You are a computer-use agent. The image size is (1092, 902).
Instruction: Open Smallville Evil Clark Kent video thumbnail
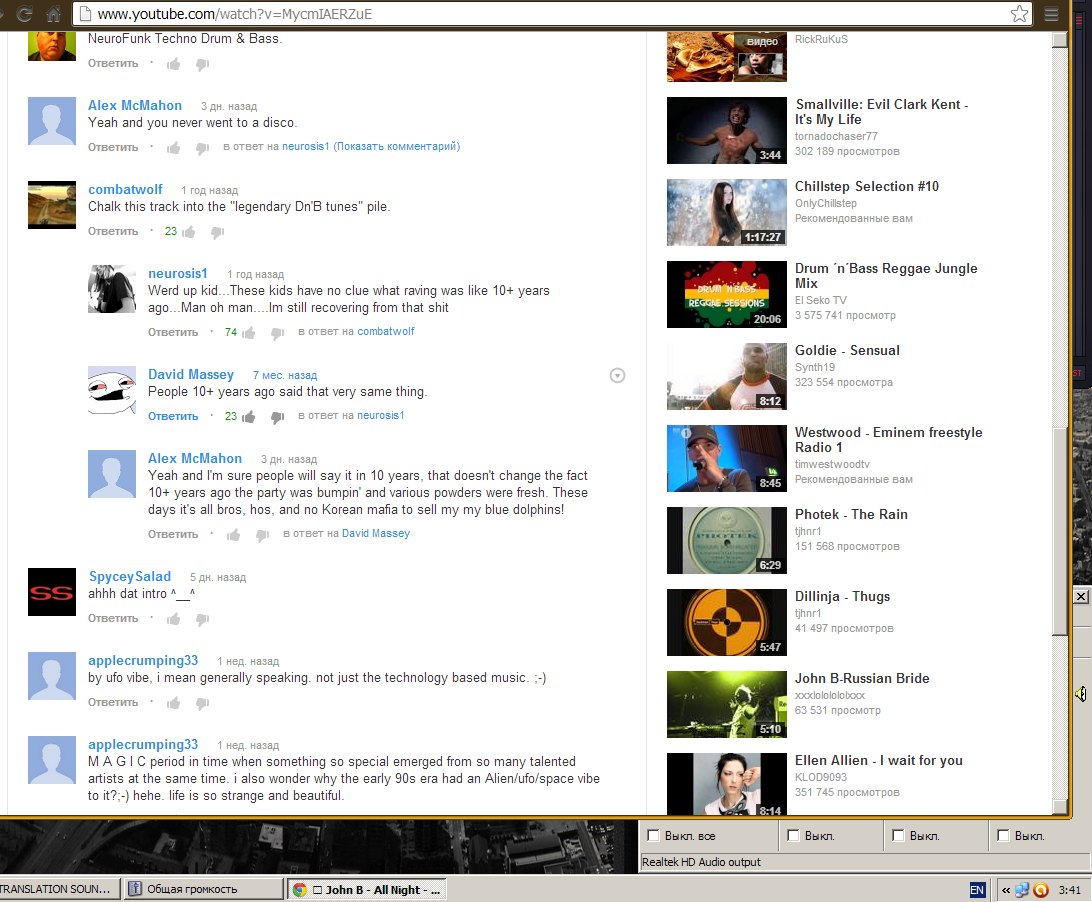click(x=726, y=130)
